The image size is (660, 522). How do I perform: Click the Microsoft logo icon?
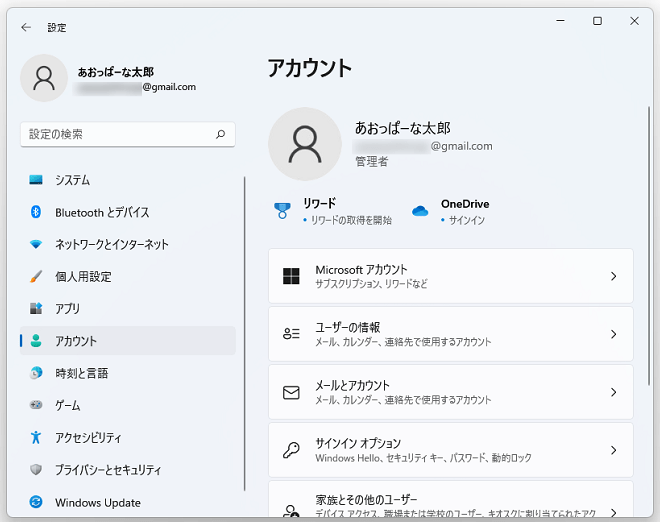[291, 276]
